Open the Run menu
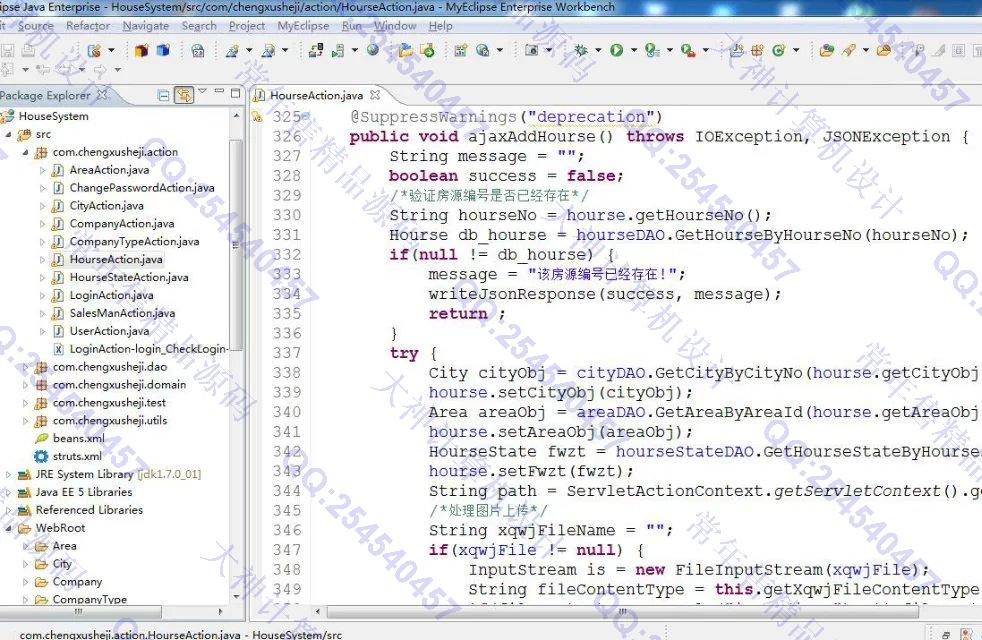The height and width of the screenshot is (640, 982). [352, 26]
